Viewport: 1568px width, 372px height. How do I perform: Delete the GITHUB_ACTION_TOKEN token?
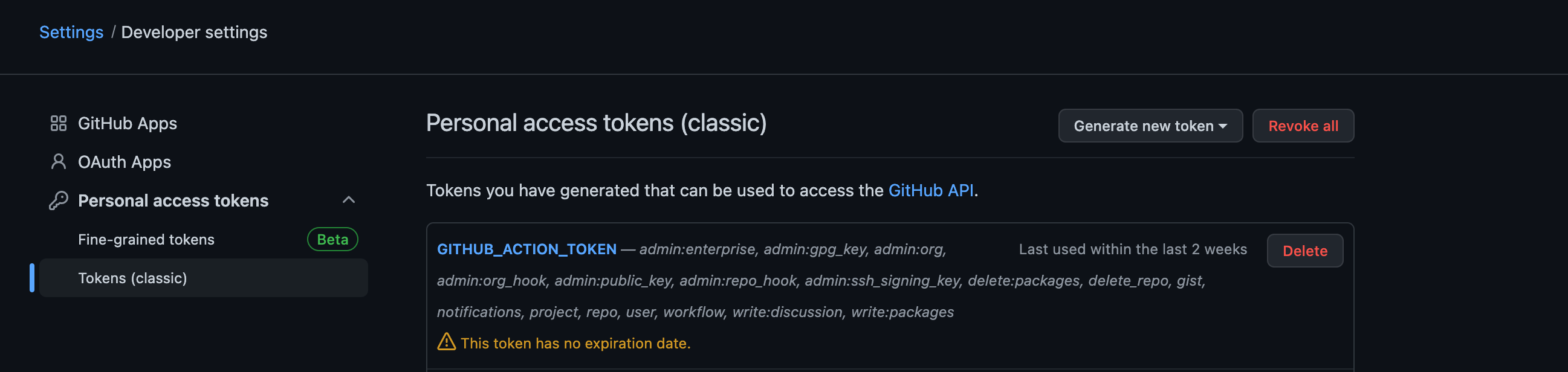point(1304,251)
